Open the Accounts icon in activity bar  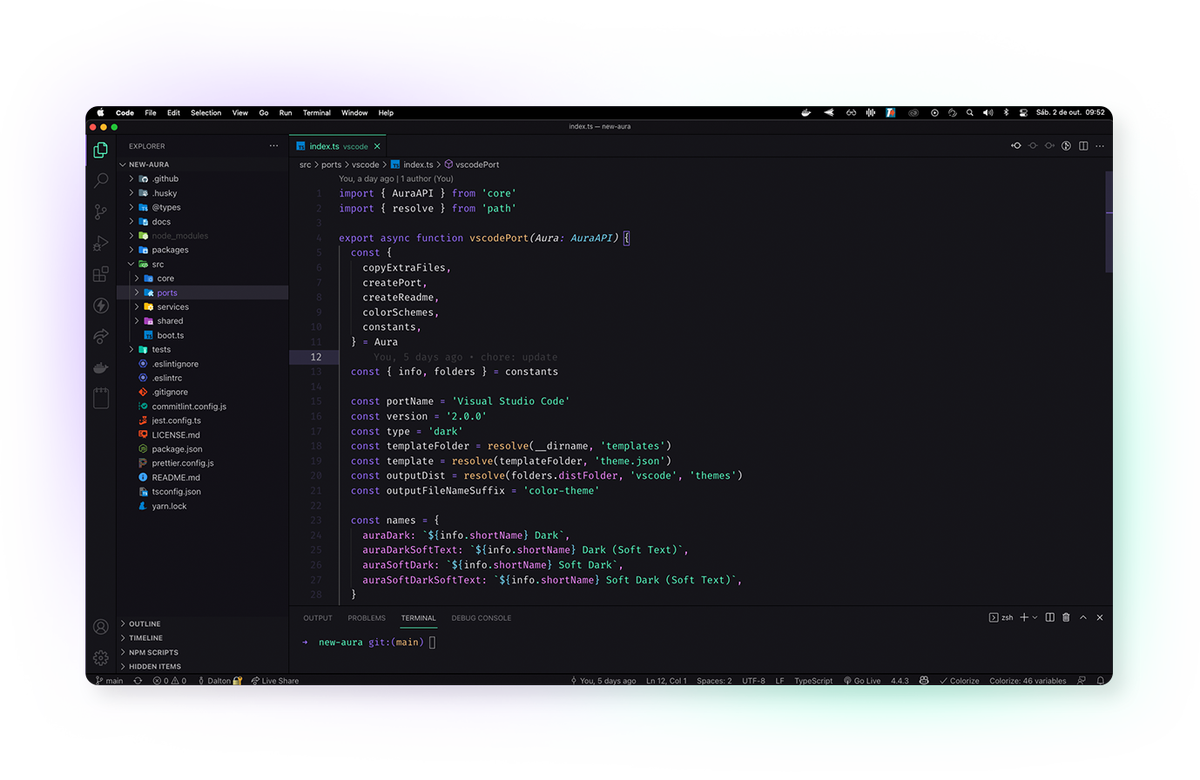coord(101,627)
